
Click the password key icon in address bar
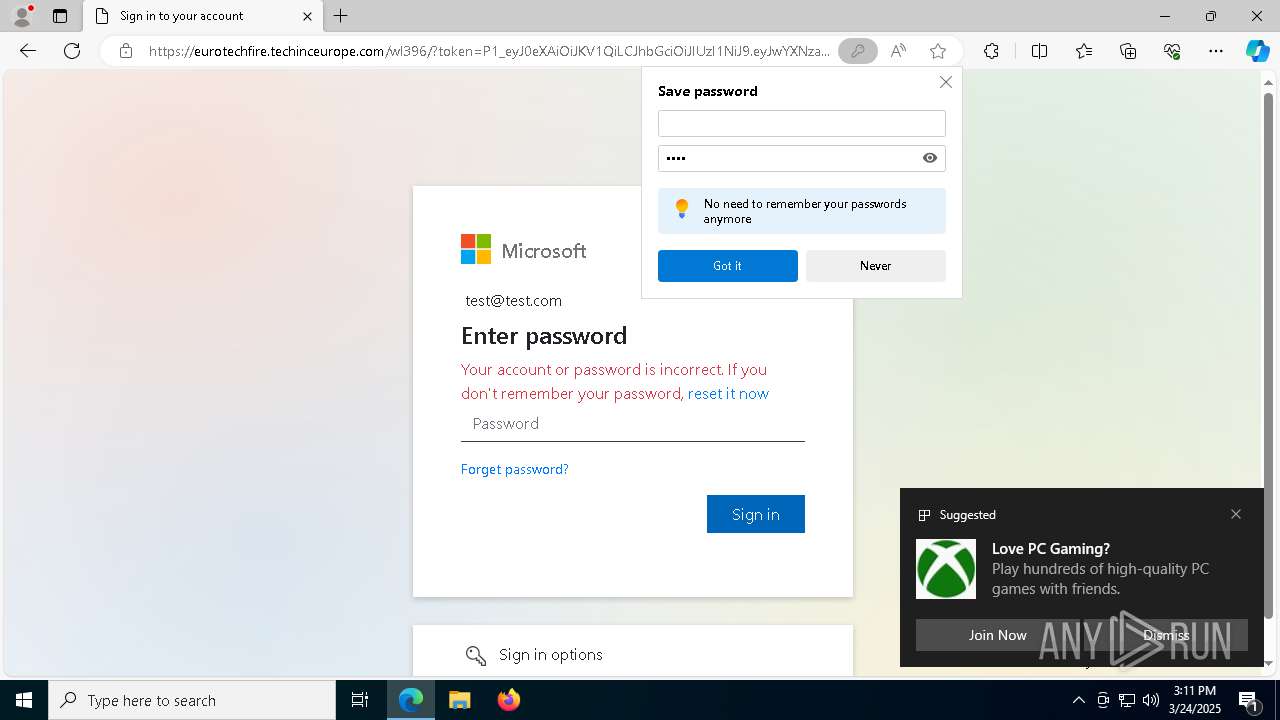tap(857, 51)
